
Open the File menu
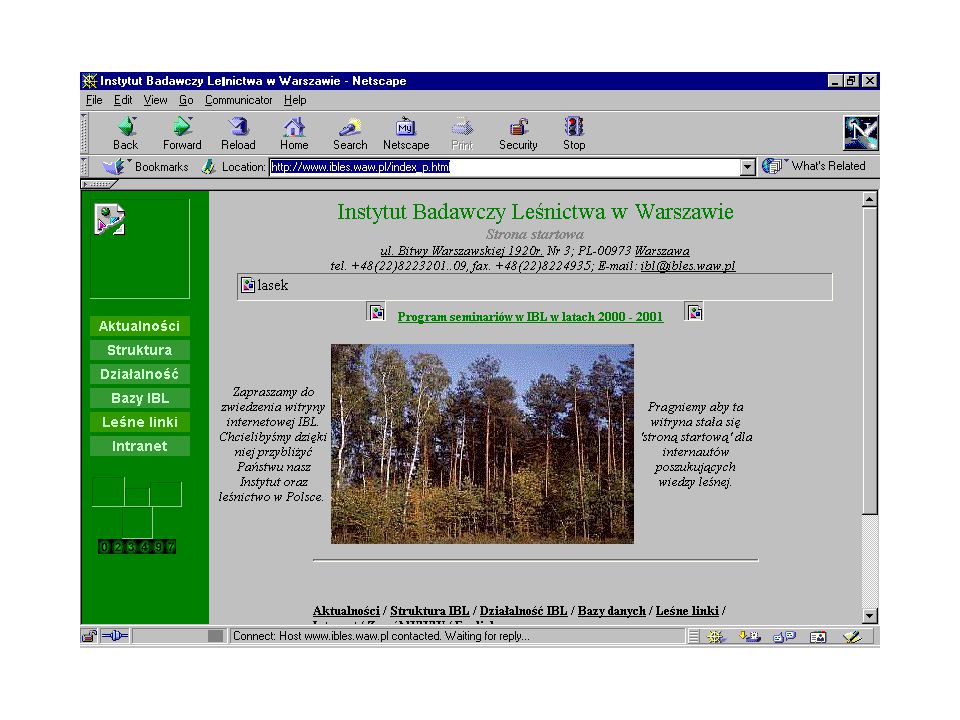(94, 100)
